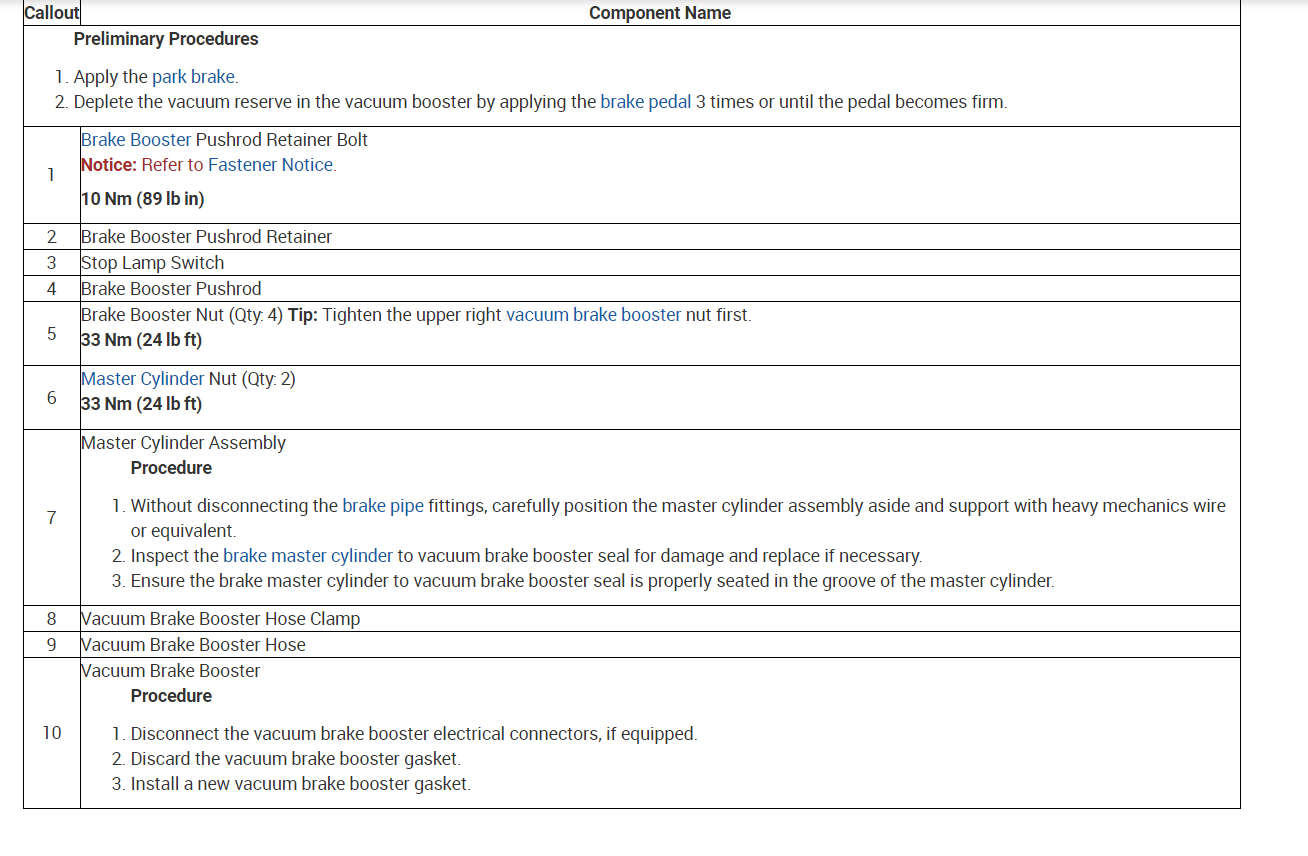
Task: Click the 10 Nm (89 lb in) torque value
Action: point(142,199)
